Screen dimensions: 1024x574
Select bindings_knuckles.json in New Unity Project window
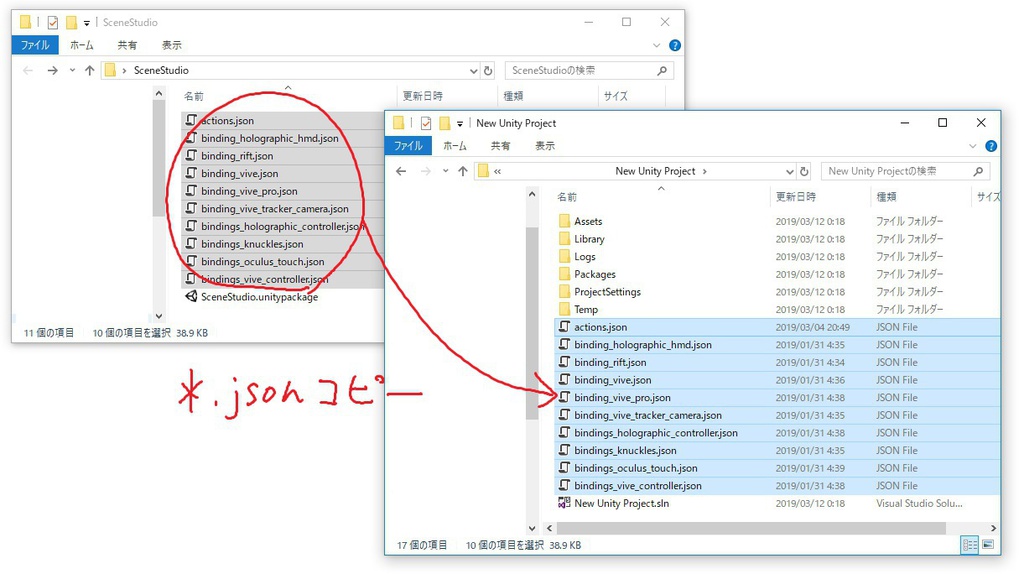[777, 451]
